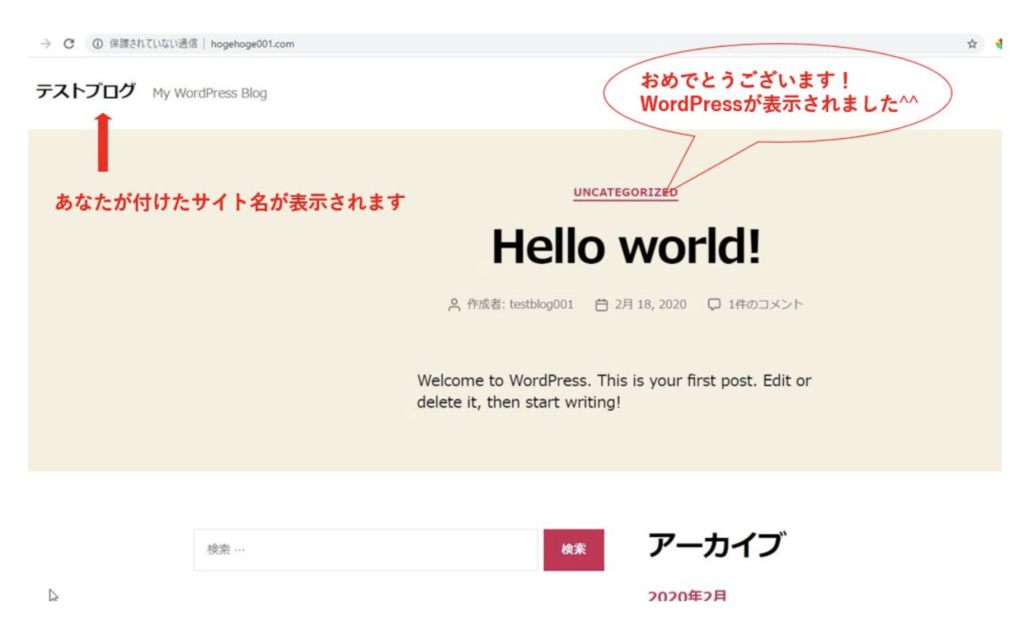Click the Welcome to WordPress paragraph text
The image size is (1024, 622).
[614, 391]
